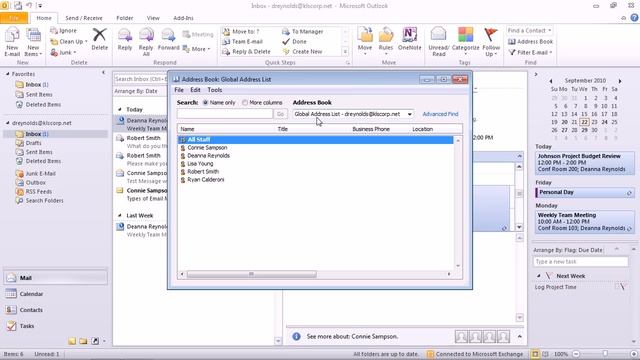The height and width of the screenshot is (360, 640).
Task: Delete the selected message via ribbon
Action: click(x=99, y=40)
